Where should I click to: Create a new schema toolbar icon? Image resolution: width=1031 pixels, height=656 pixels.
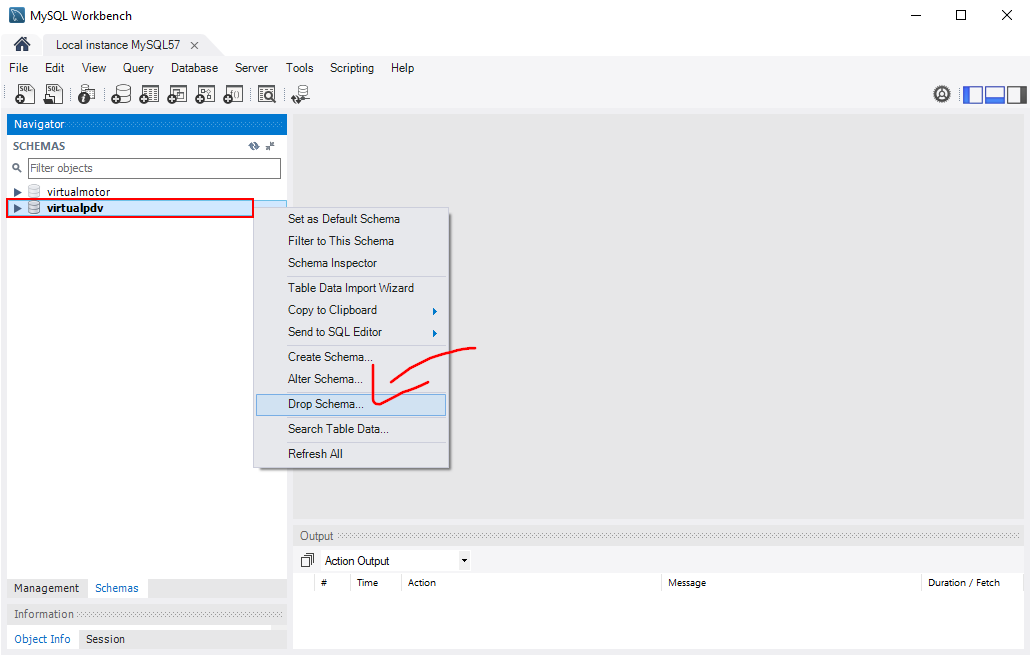pyautogui.click(x=121, y=94)
